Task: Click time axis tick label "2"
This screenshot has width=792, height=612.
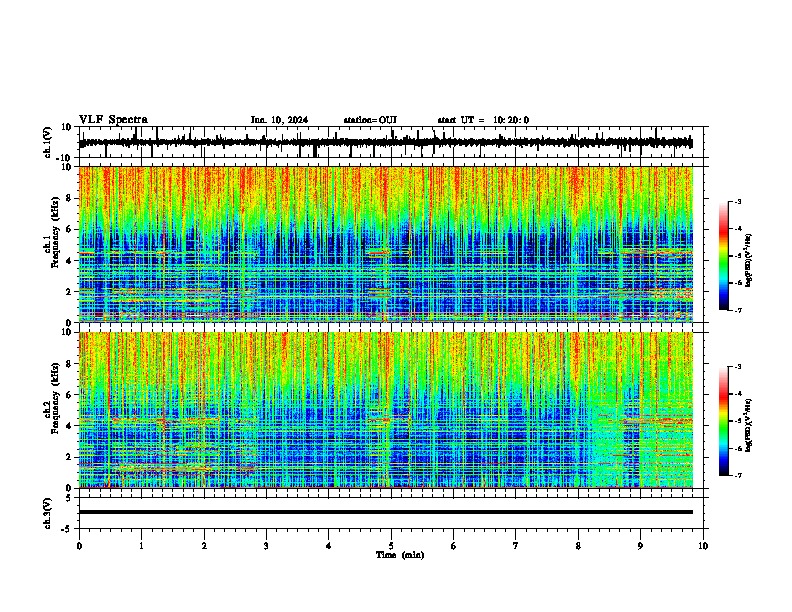Action: (x=204, y=546)
